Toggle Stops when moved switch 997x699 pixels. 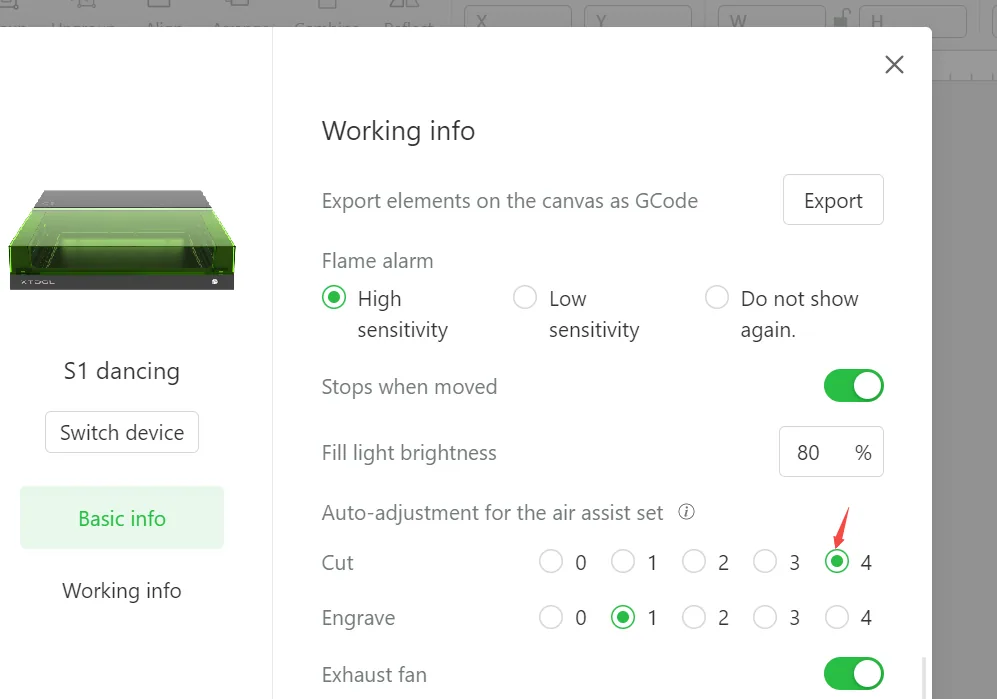point(853,385)
